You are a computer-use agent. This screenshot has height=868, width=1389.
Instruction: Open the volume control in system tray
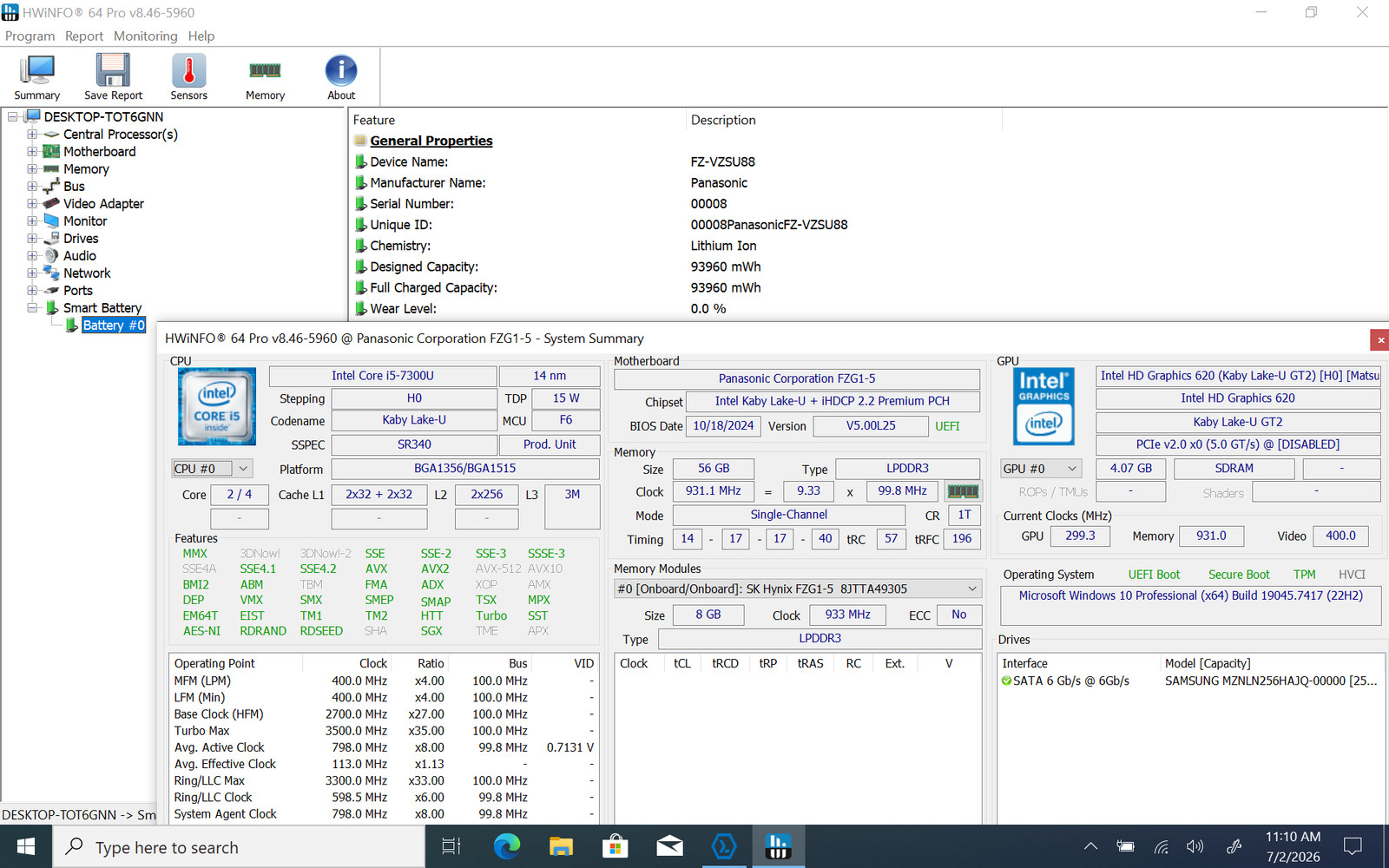(x=1195, y=846)
